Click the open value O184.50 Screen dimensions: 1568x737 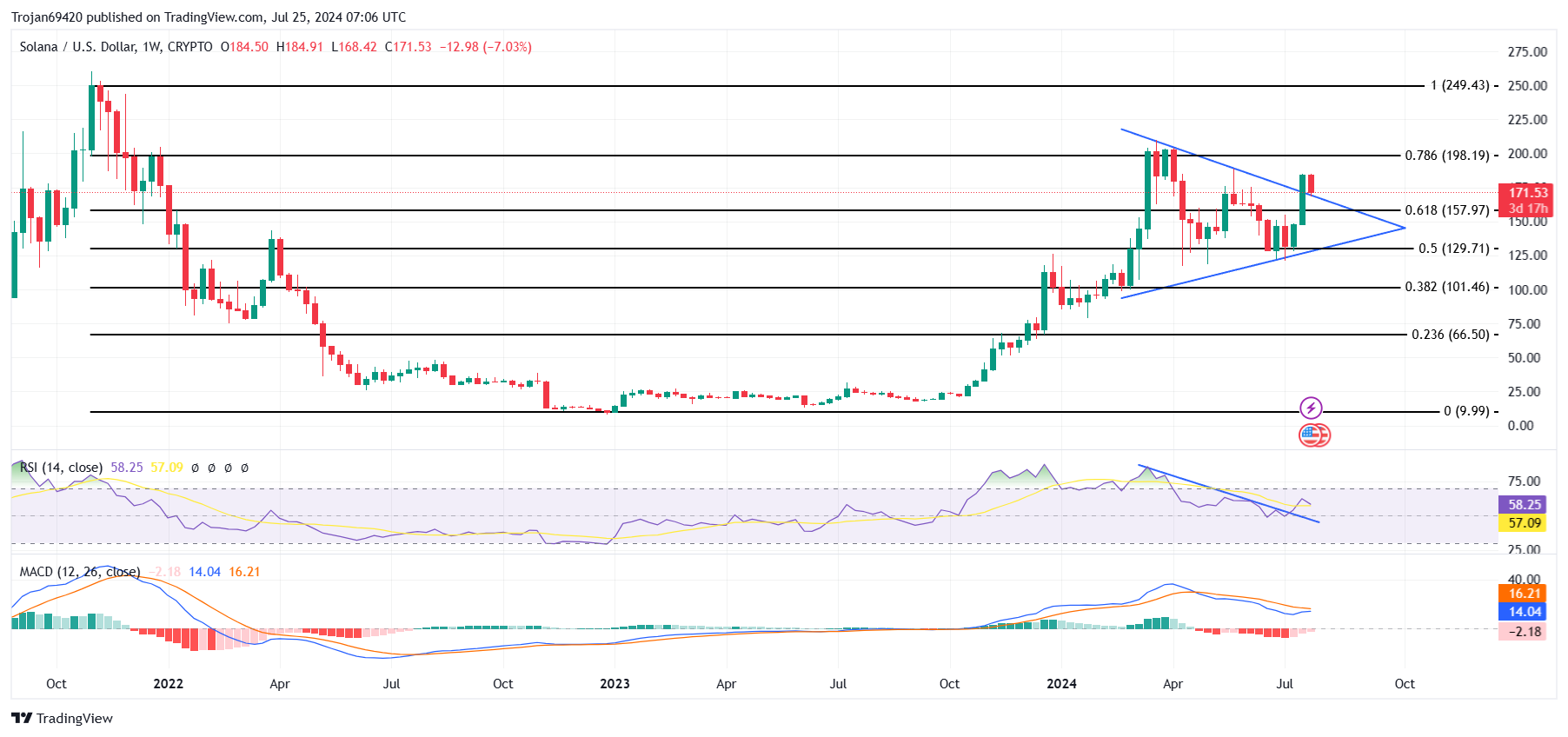coord(244,47)
